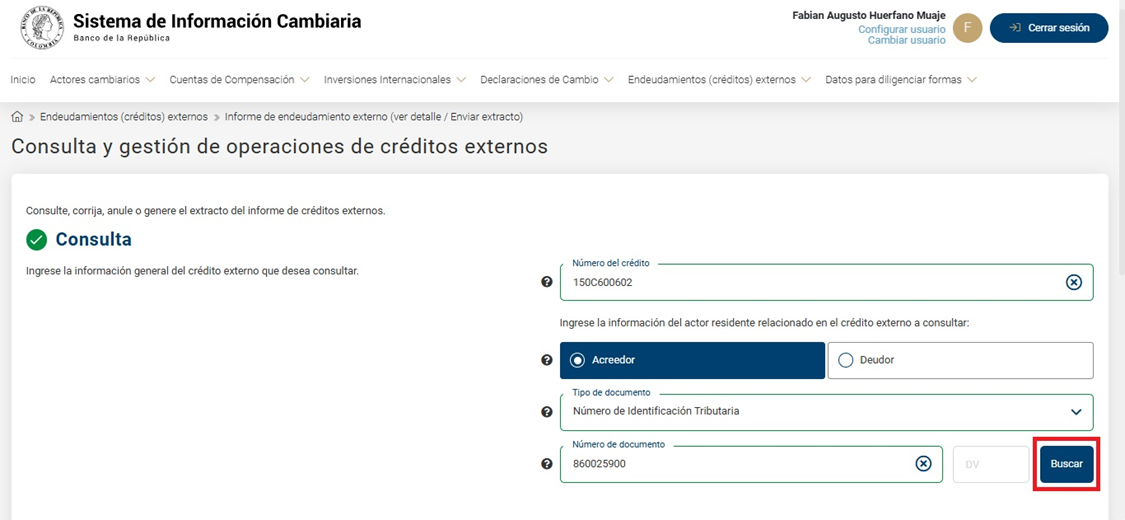The image size is (1125, 520).
Task: Click the Configurar usuario link
Action: [x=901, y=30]
